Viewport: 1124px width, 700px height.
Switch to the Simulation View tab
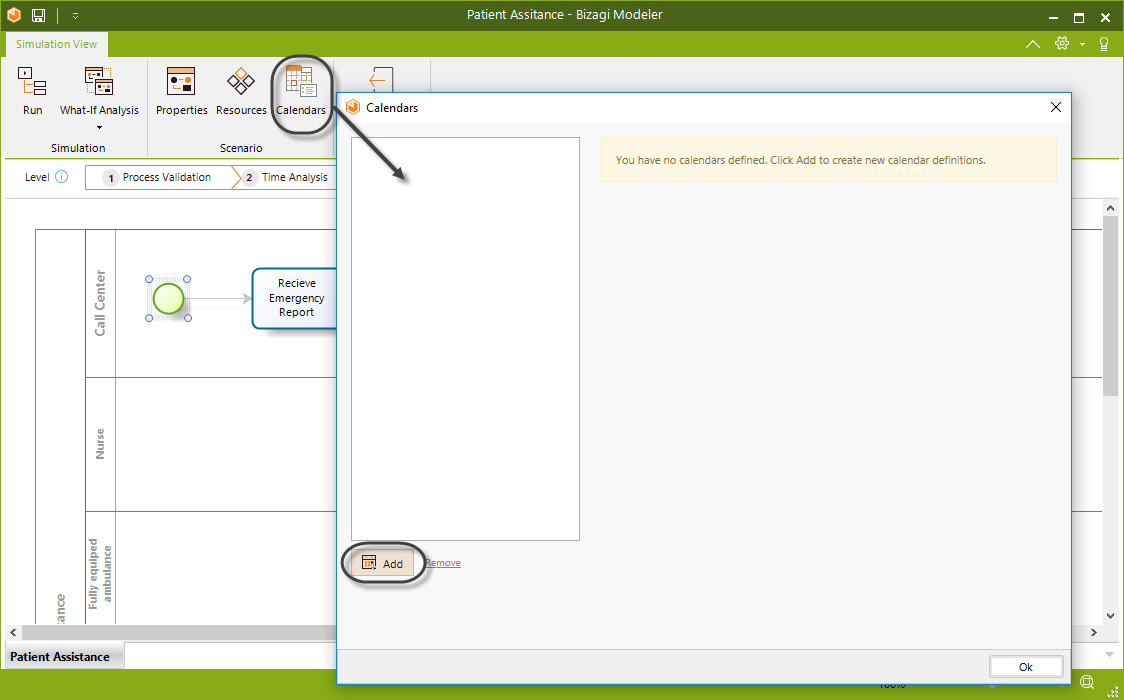coord(57,44)
